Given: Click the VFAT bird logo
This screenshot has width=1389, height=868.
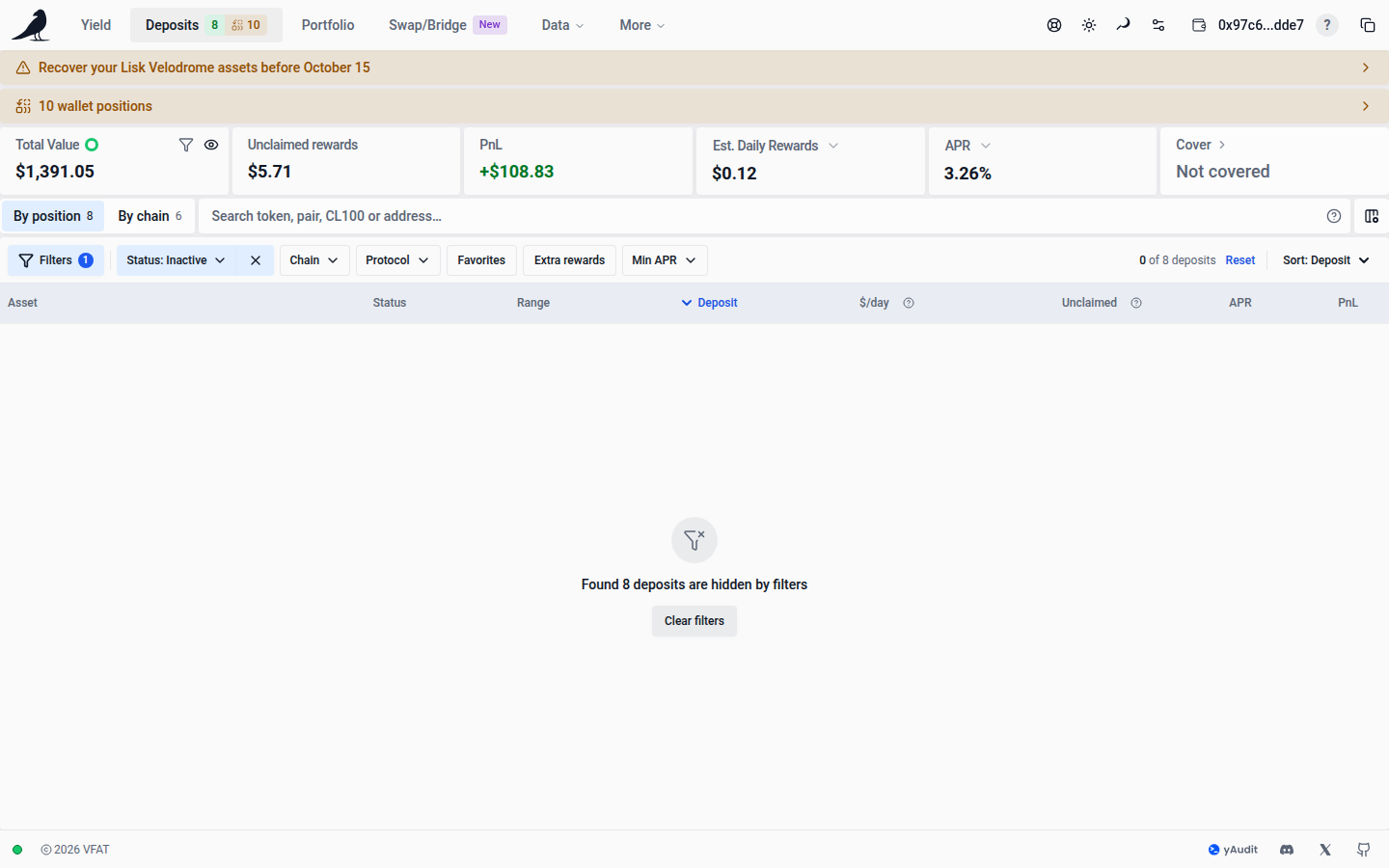Looking at the screenshot, I should 31,25.
